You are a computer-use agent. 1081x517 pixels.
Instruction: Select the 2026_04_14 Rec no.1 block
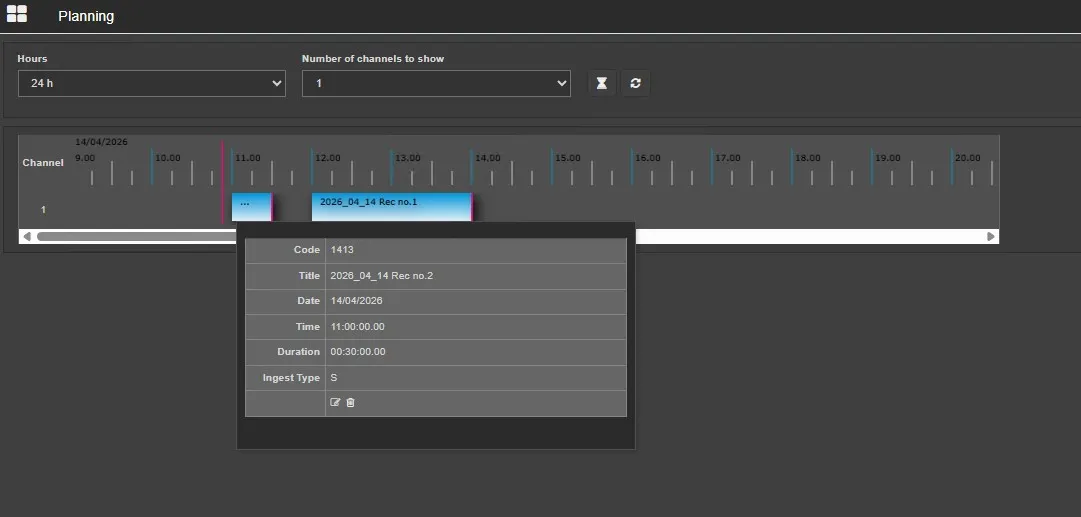coord(391,206)
